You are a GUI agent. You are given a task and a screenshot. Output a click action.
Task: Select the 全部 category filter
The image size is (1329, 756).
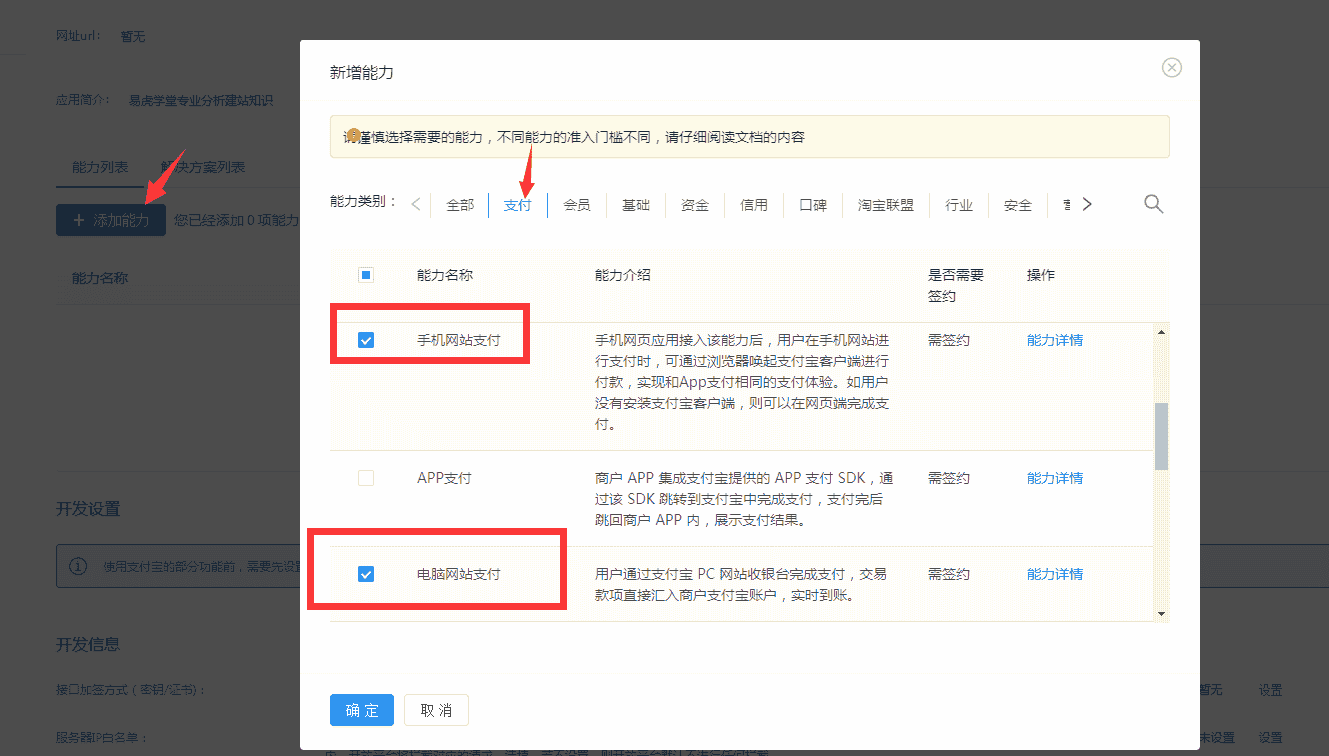coord(460,203)
